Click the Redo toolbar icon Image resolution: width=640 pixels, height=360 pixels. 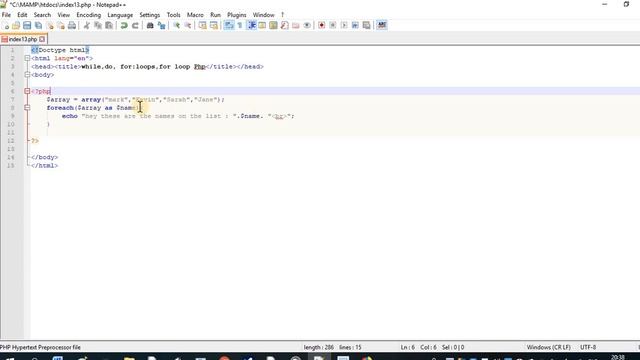(x=135, y=25)
